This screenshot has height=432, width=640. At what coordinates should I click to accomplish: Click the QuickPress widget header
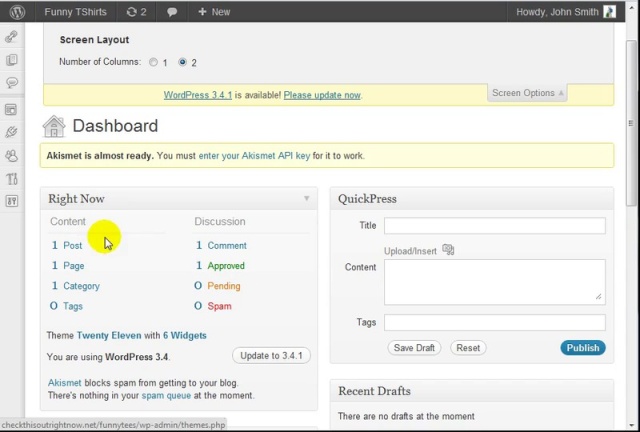click(472, 199)
